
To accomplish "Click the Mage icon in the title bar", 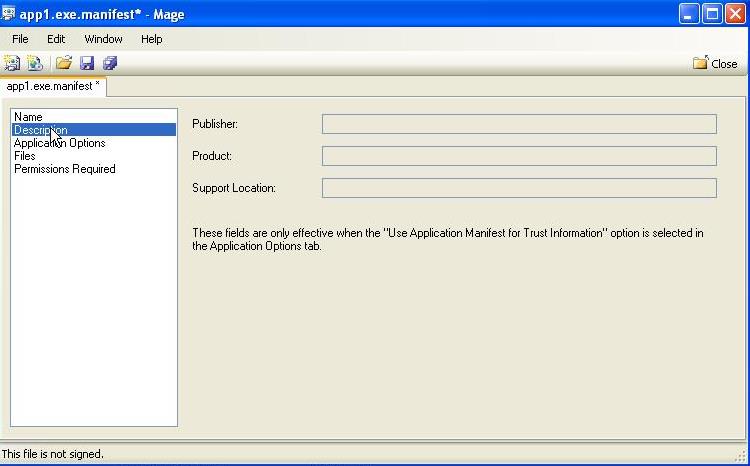I will tap(8, 13).
